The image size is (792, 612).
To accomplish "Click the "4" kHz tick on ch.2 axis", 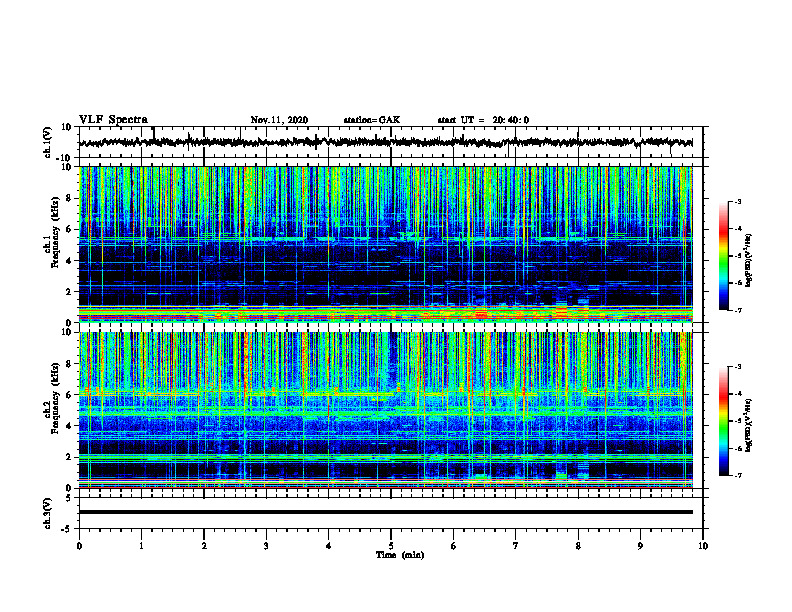I will coord(69,426).
